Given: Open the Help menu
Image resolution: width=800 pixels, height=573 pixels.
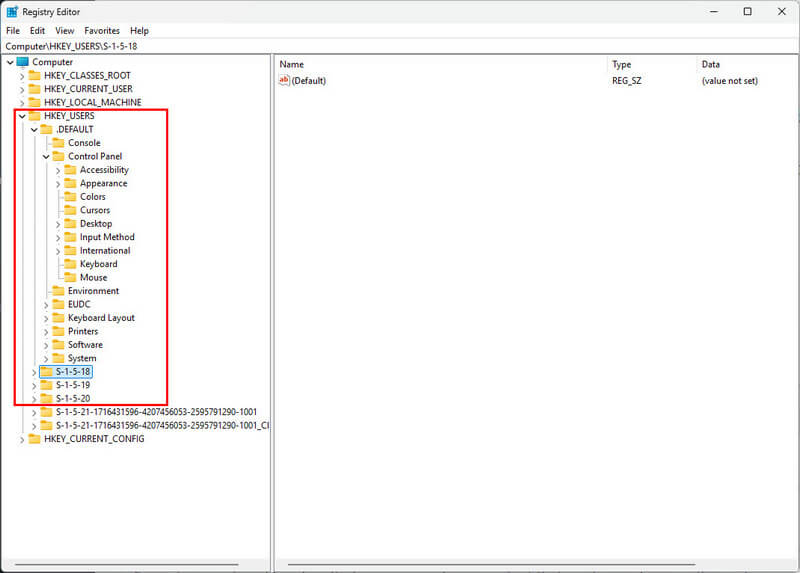Looking at the screenshot, I should coord(139,31).
